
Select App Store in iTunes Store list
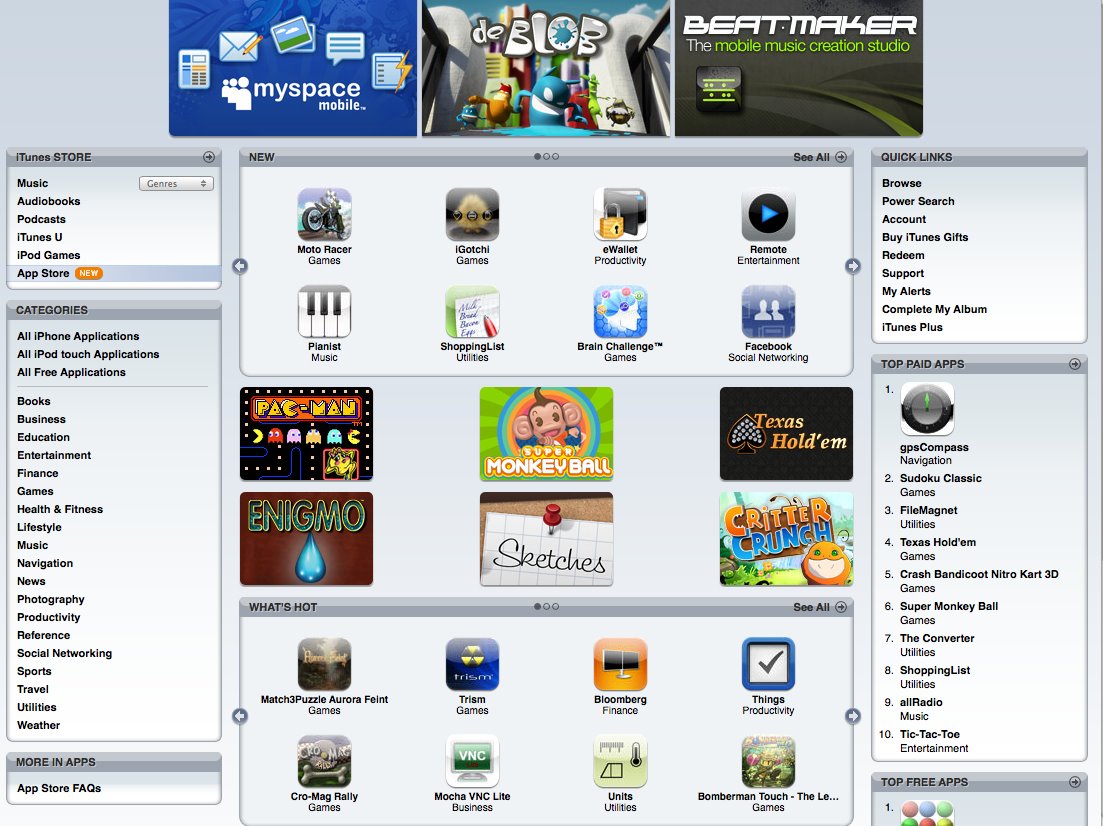(x=114, y=273)
